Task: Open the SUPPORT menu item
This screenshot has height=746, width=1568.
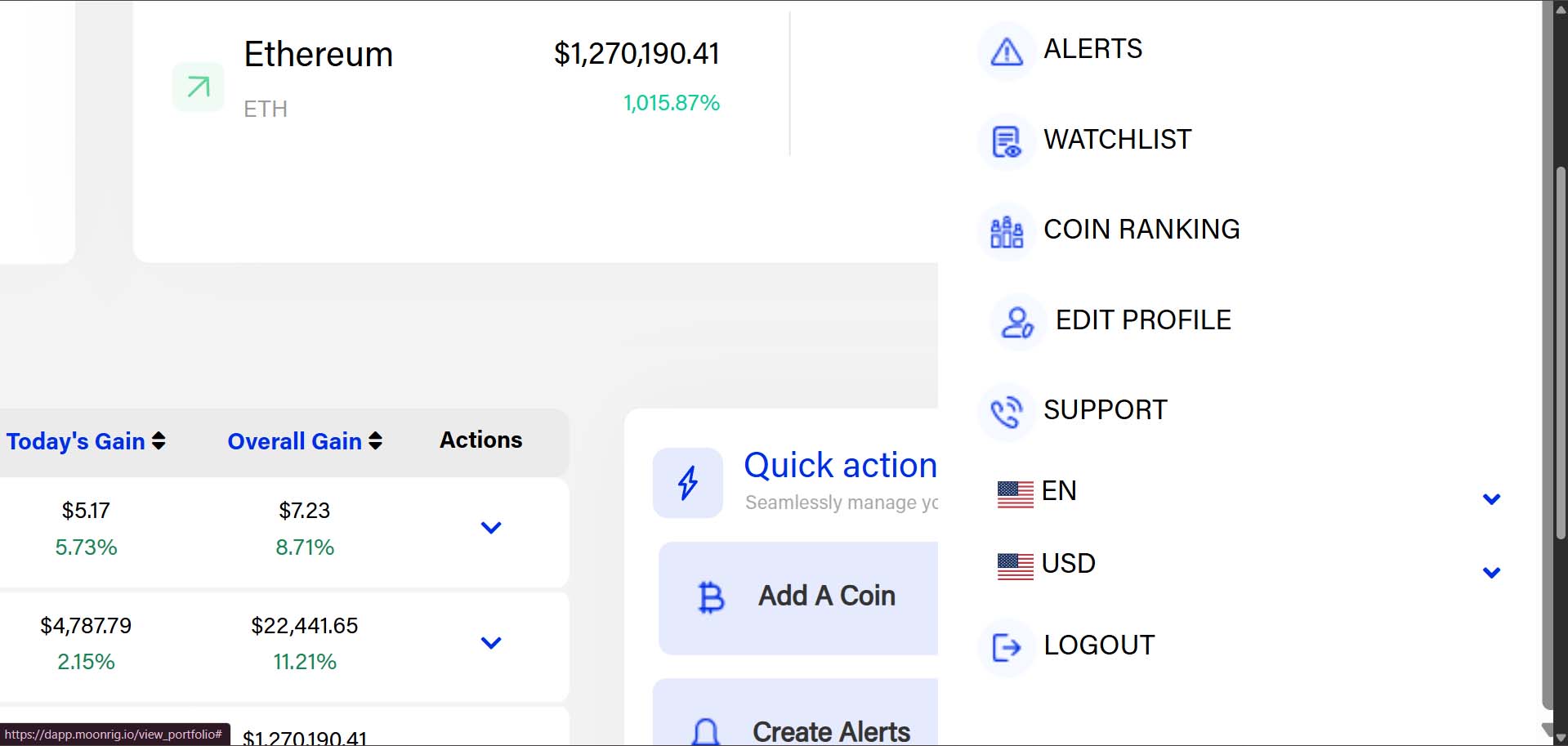Action: click(1106, 410)
